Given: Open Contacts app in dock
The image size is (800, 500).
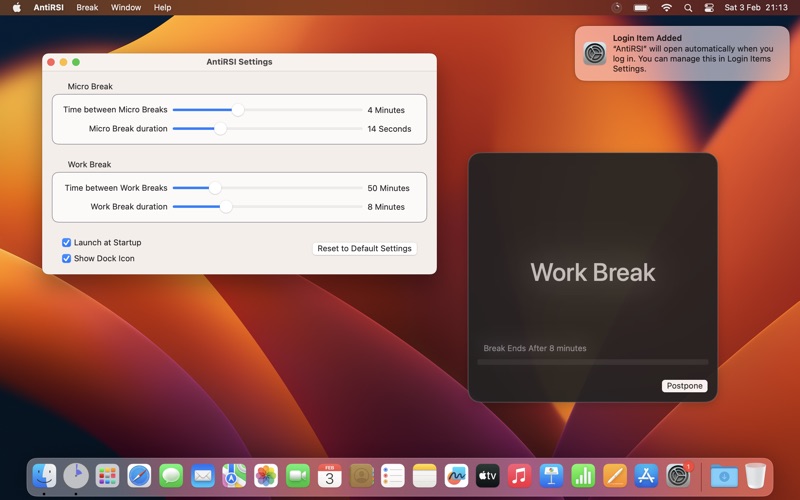Looking at the screenshot, I should 361,476.
